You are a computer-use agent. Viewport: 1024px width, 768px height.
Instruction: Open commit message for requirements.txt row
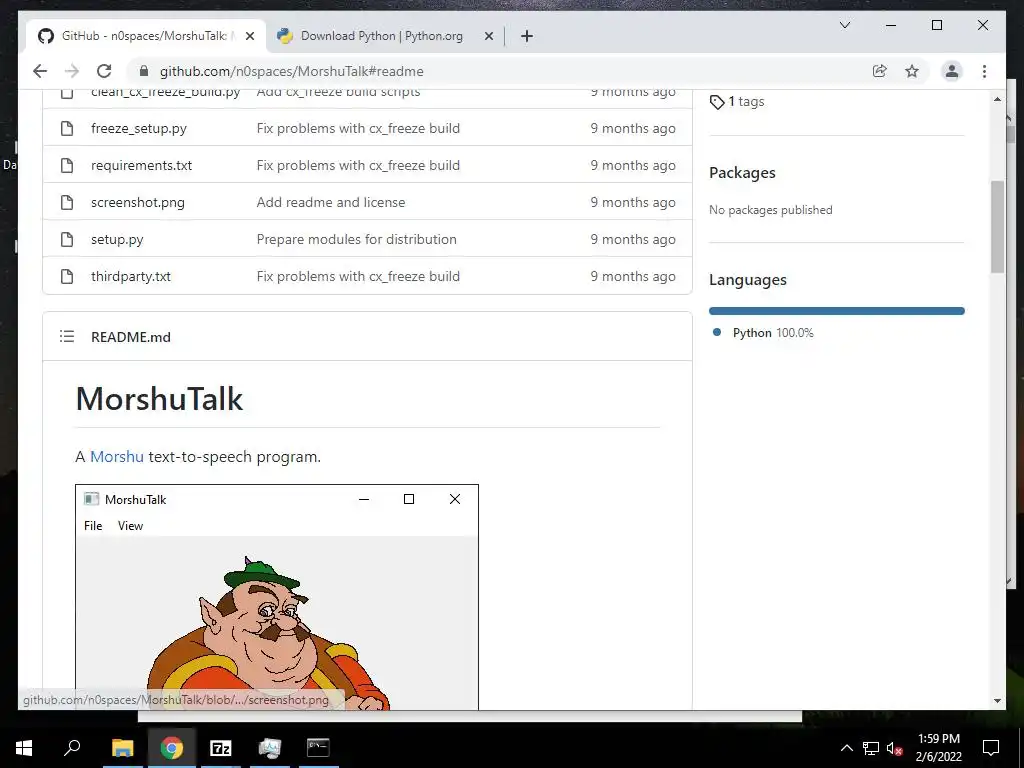coord(358,165)
